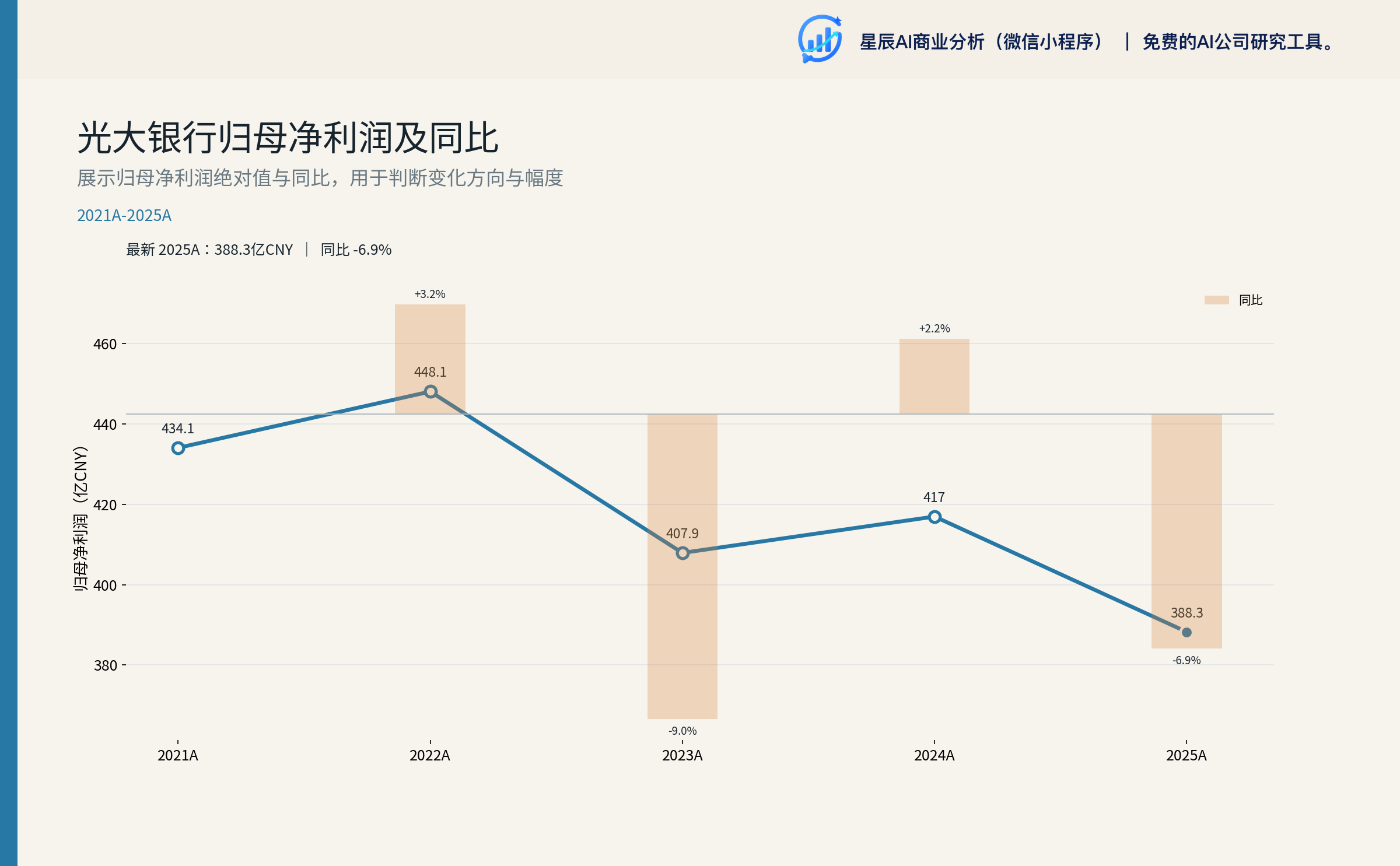The image size is (1400, 866).
Task: Click the 同比 legend color swatch
Action: tap(1216, 300)
